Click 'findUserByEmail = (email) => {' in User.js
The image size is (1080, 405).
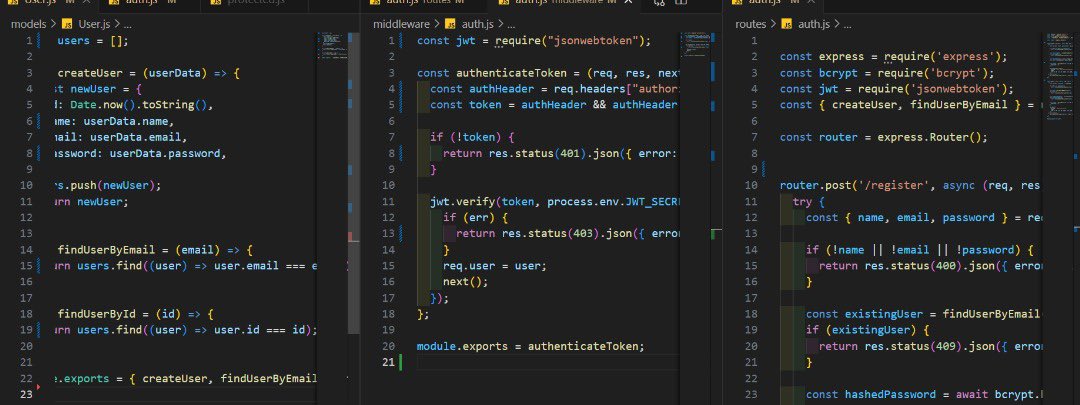(x=155, y=250)
